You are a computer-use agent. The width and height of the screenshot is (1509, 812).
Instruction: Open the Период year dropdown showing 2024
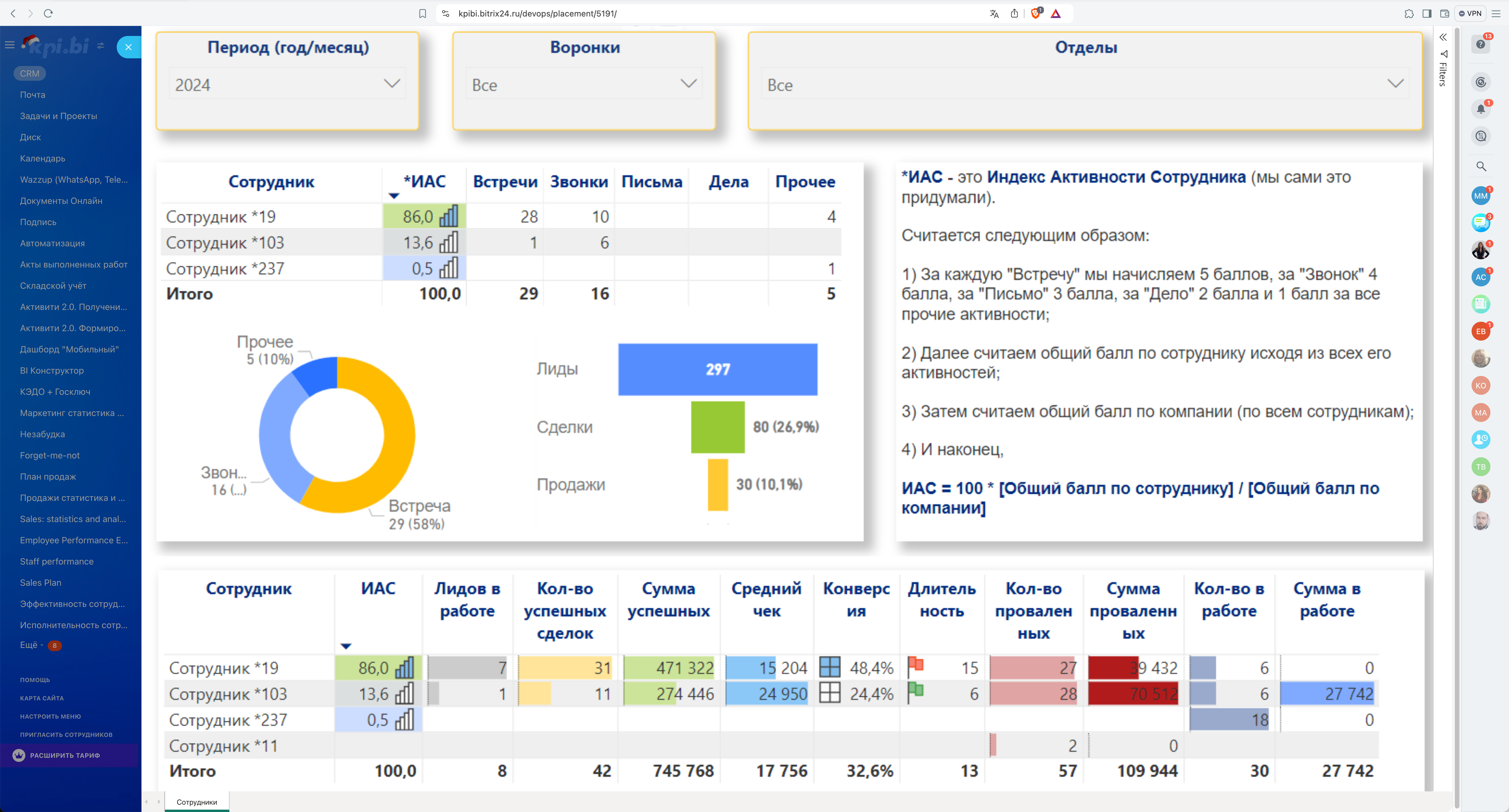[287, 84]
